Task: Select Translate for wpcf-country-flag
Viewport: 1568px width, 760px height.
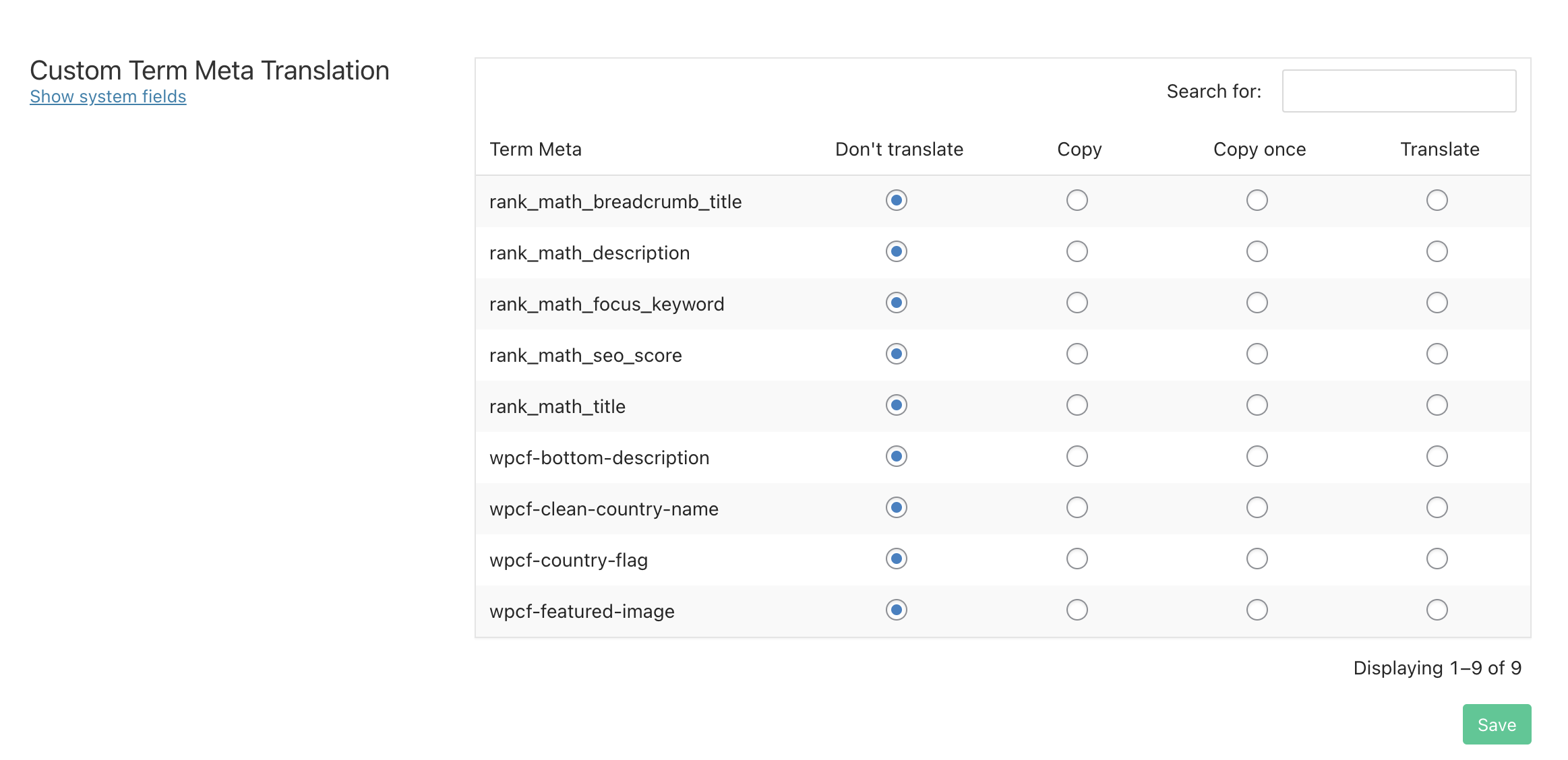Action: (1437, 559)
